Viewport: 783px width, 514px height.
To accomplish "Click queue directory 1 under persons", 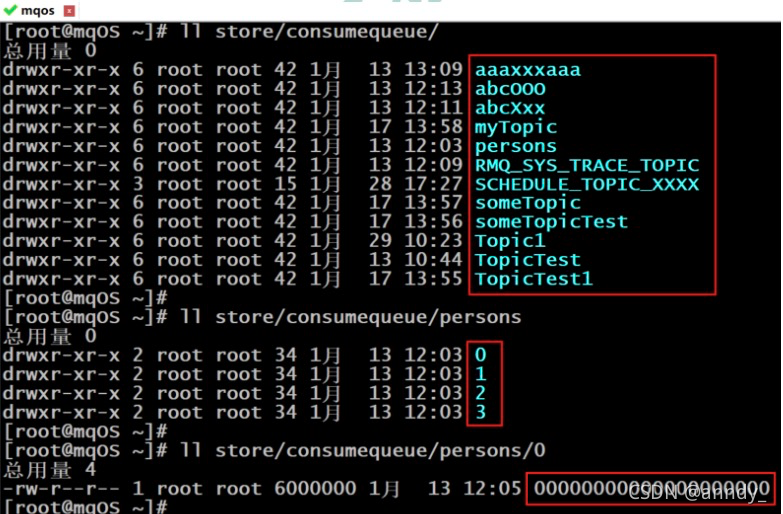I will [x=480, y=374].
